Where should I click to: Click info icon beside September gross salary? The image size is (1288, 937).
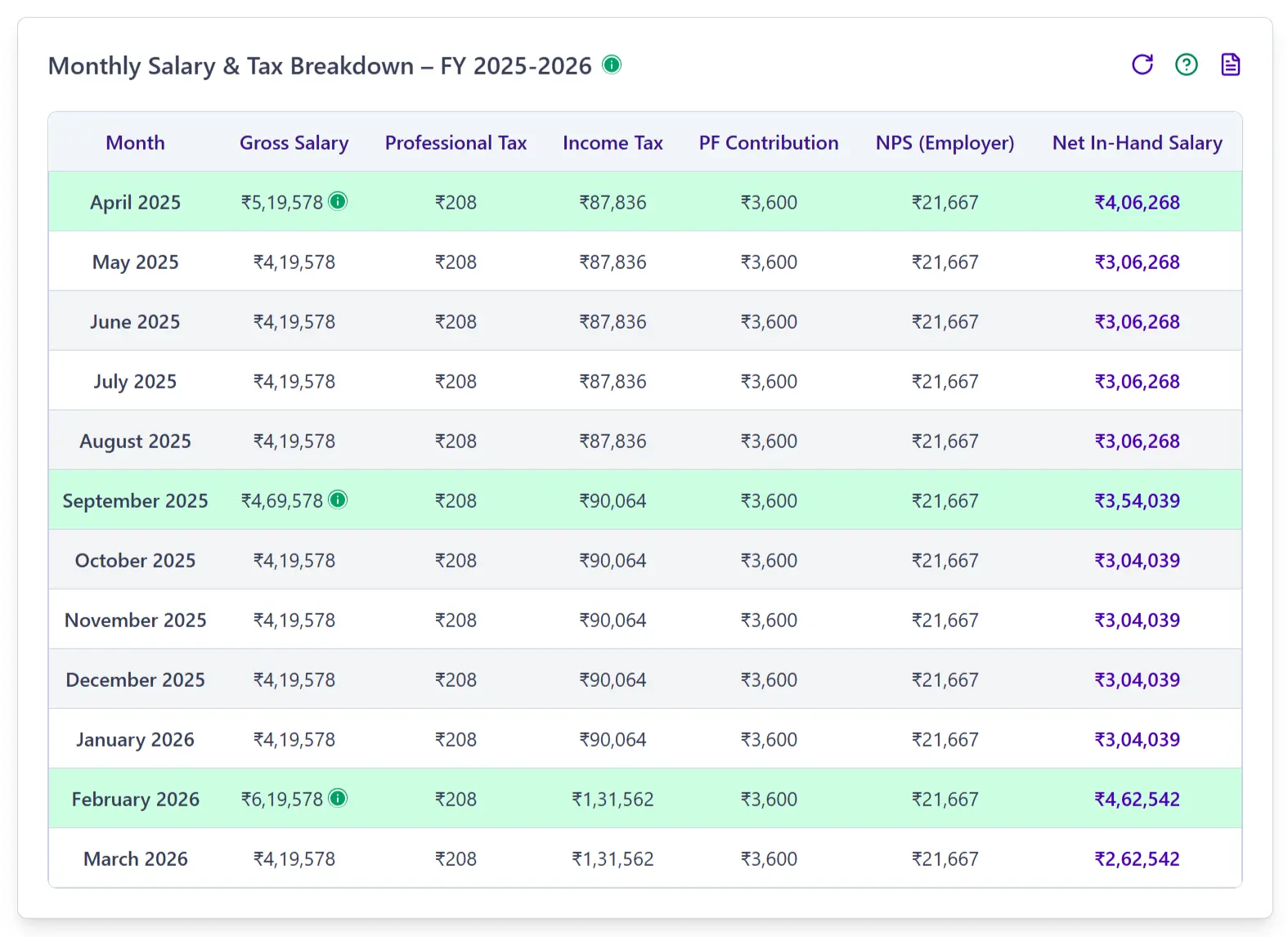[338, 500]
